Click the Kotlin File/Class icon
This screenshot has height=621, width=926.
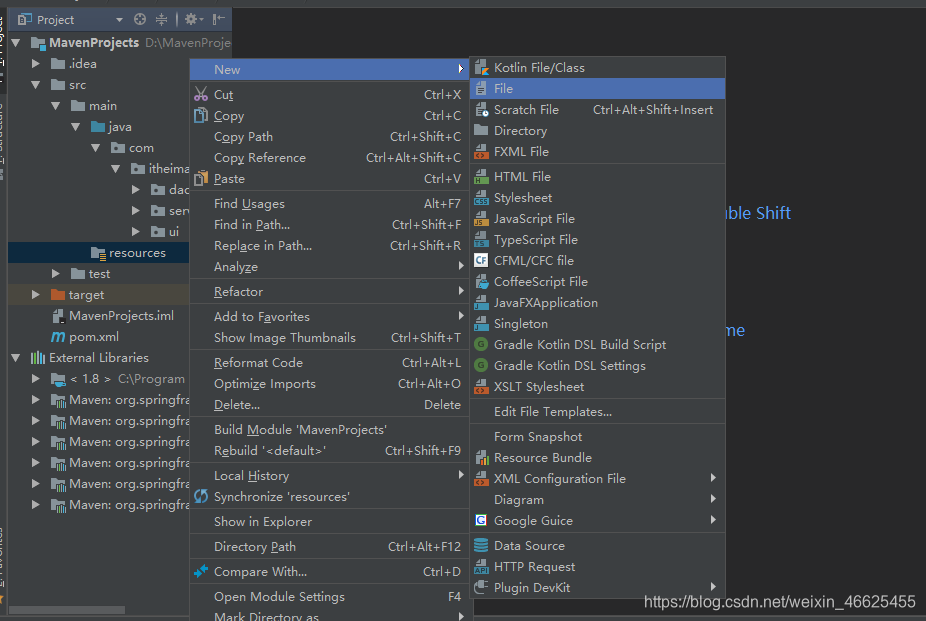coord(481,68)
